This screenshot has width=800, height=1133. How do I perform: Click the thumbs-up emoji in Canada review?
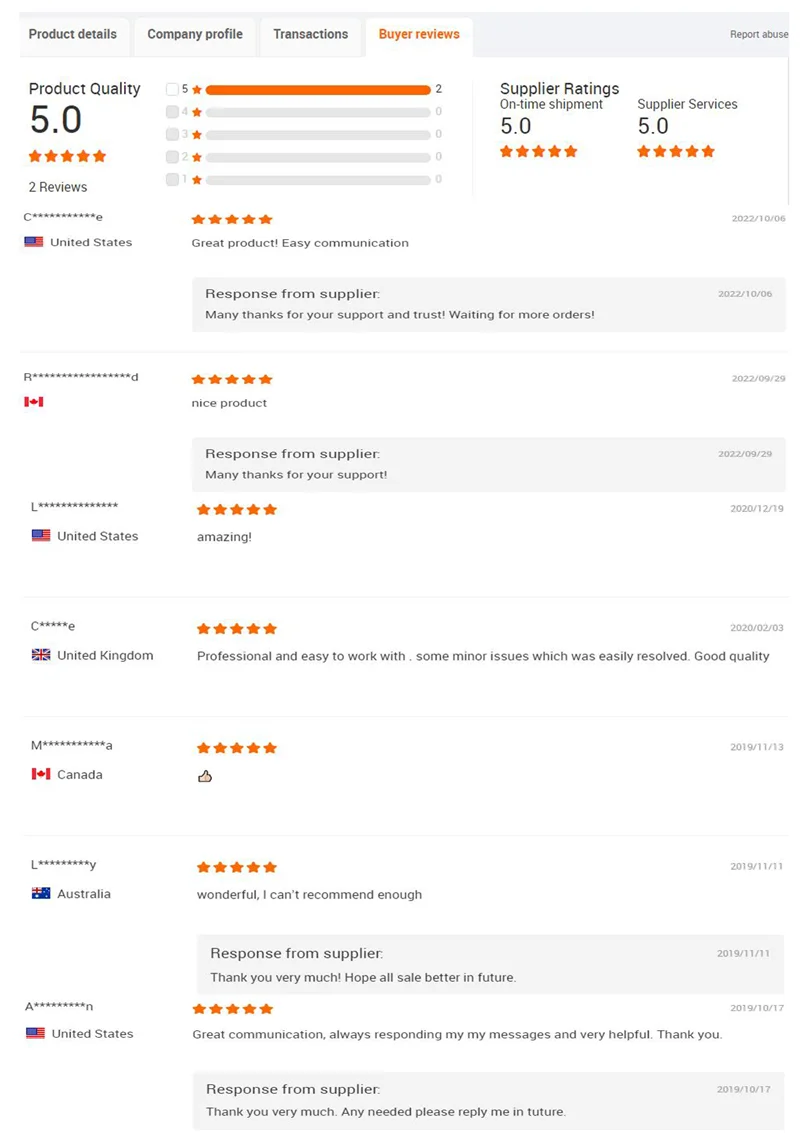pos(205,776)
